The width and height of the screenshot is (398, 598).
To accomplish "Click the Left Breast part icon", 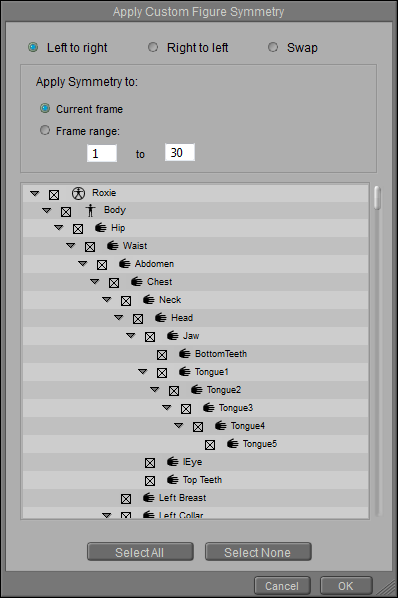I will tap(148, 498).
